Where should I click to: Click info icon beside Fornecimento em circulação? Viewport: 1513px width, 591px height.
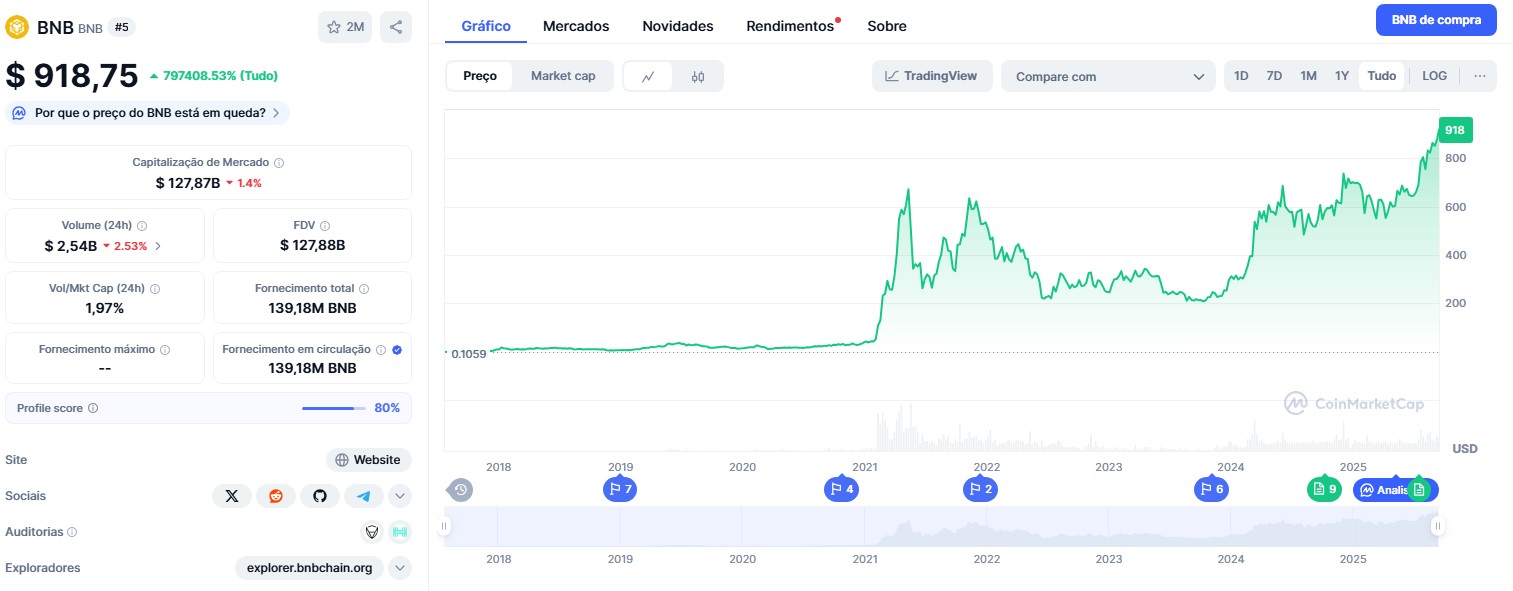380,350
